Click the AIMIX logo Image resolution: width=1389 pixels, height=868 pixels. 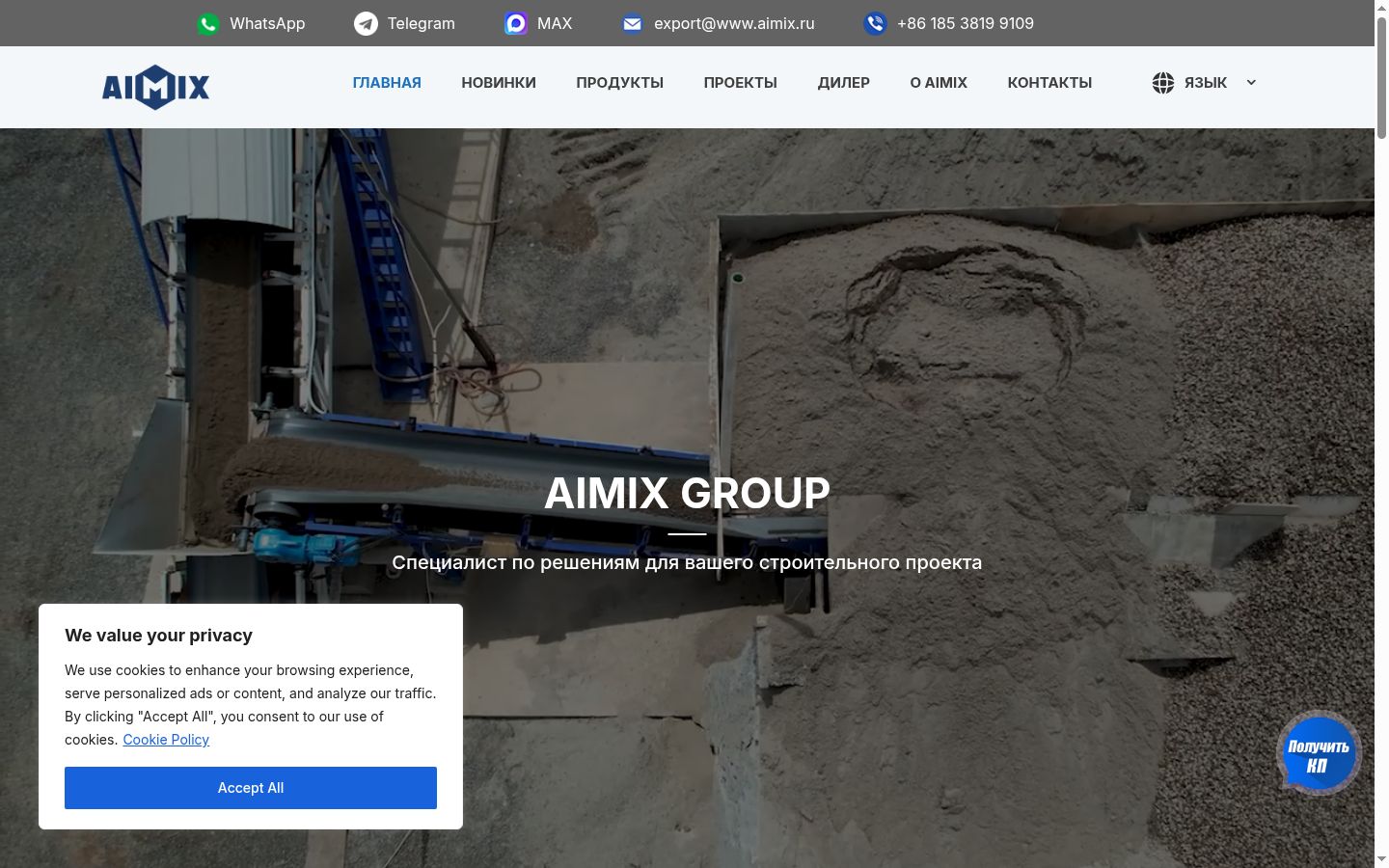click(x=155, y=88)
